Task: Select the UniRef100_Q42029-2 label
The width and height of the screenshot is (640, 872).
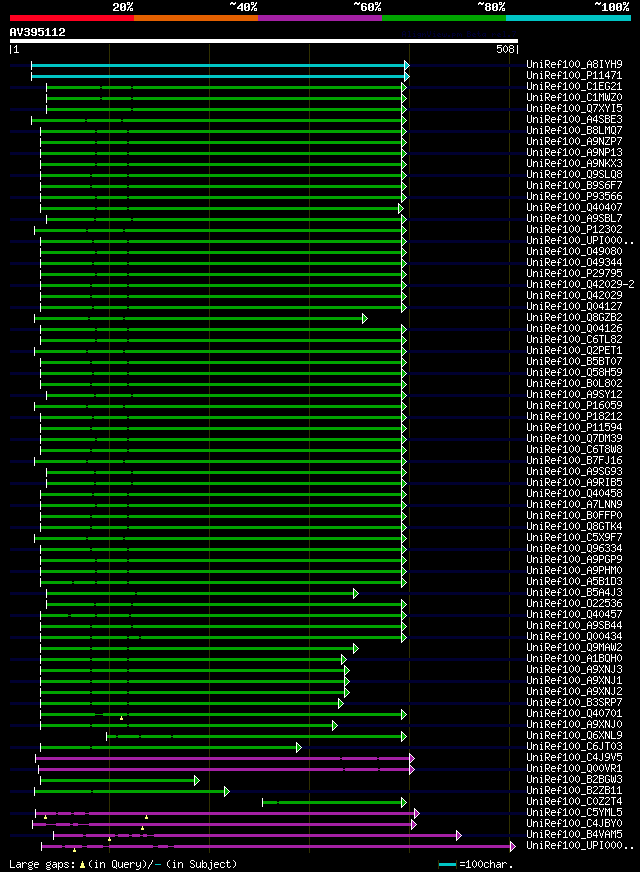Action: click(x=580, y=285)
